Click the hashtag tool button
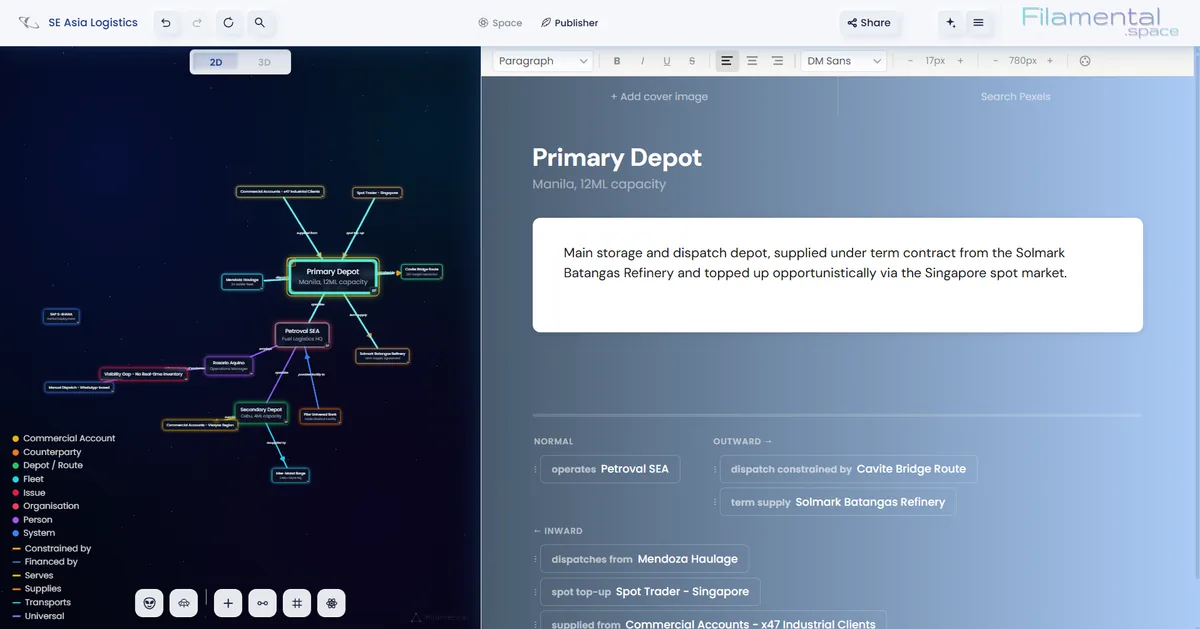This screenshot has height=629, width=1200. tap(298, 603)
